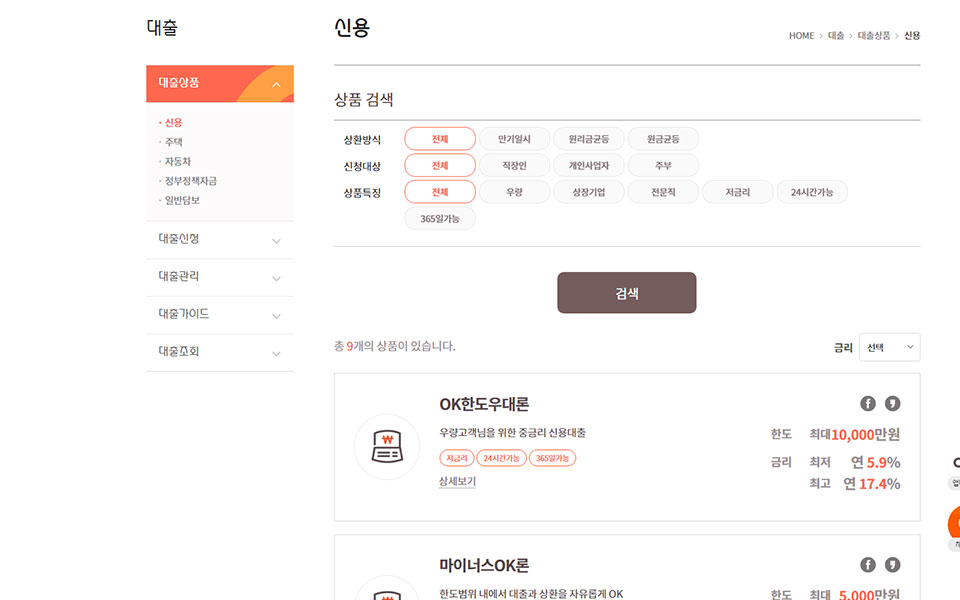Viewport: 960px width, 600px height.
Task: Share 마이너스OK론 via KakaoTalk icon
Action: click(x=892, y=565)
